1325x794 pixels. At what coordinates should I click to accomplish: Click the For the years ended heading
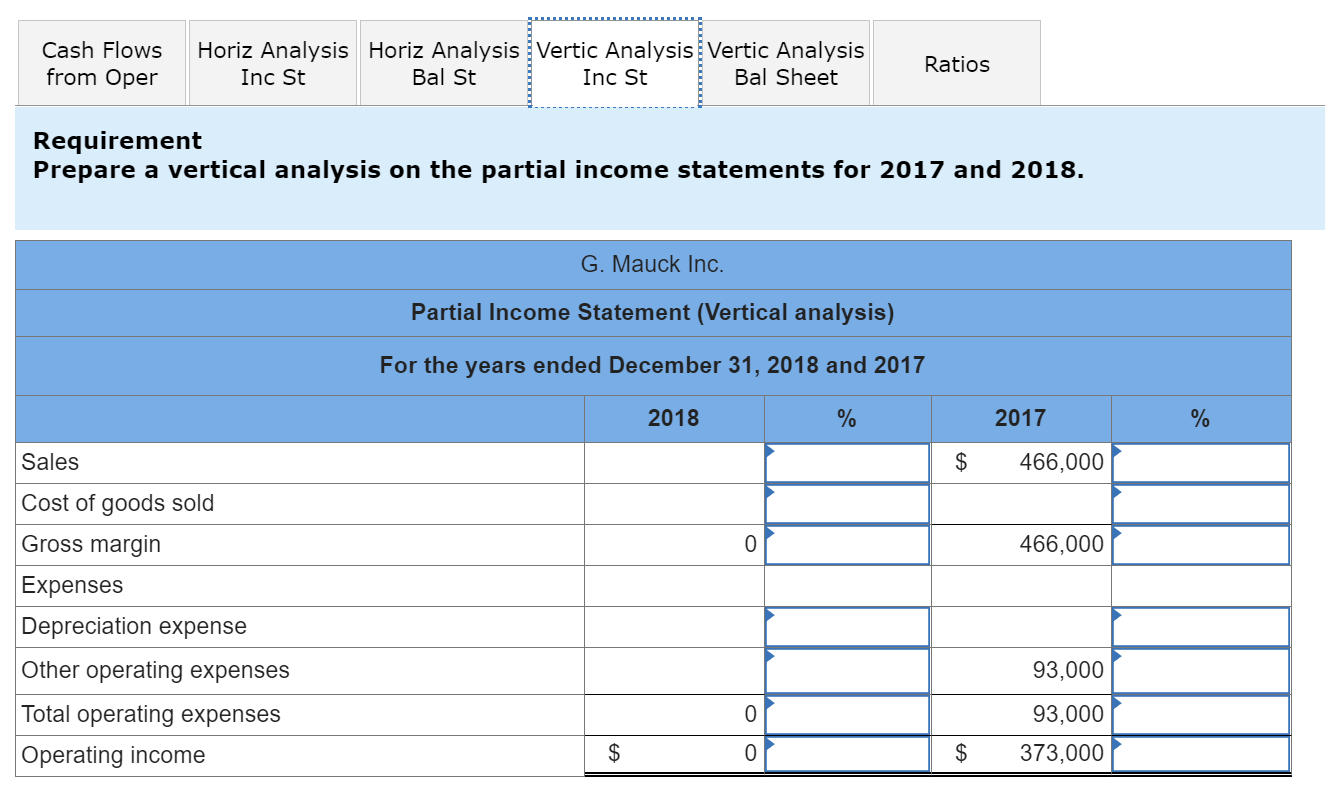[x=652, y=365]
